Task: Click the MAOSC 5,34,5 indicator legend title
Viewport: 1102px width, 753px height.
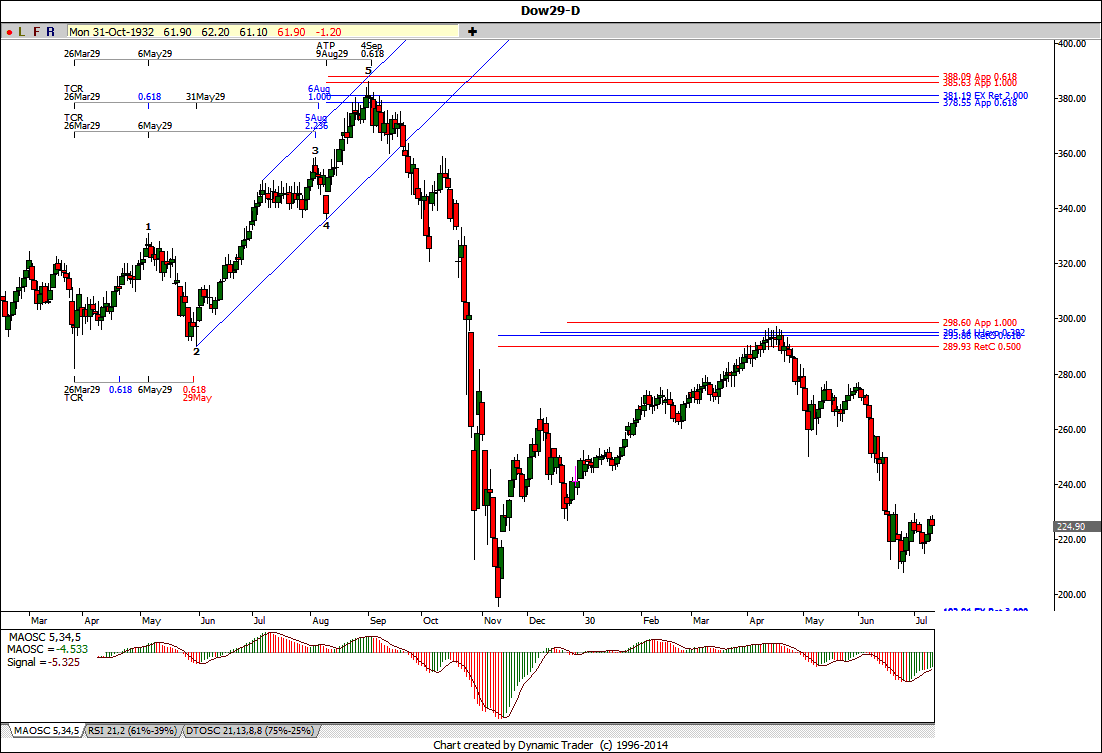Action: (x=45, y=637)
